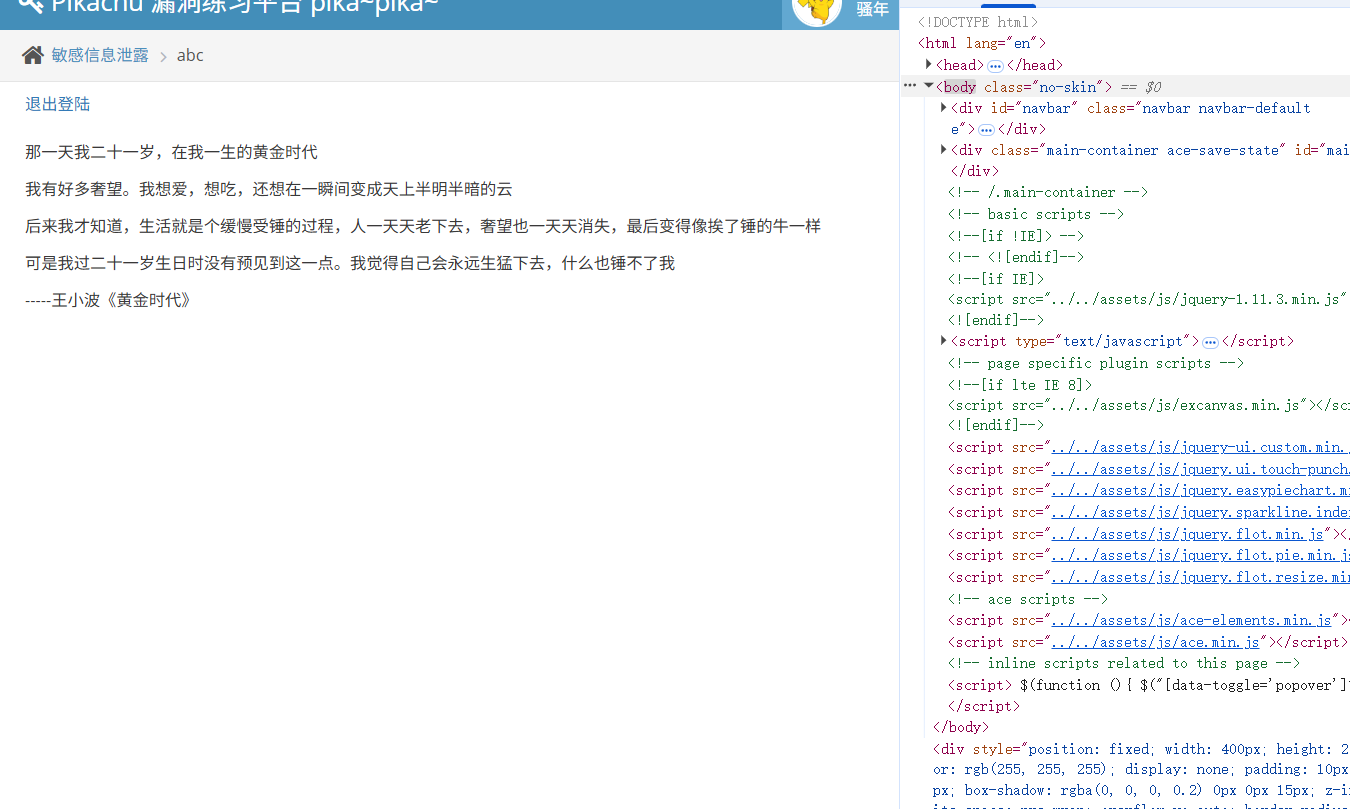Select the <!DOCTYPE html> line
This screenshot has height=809, width=1350.
click(x=978, y=22)
